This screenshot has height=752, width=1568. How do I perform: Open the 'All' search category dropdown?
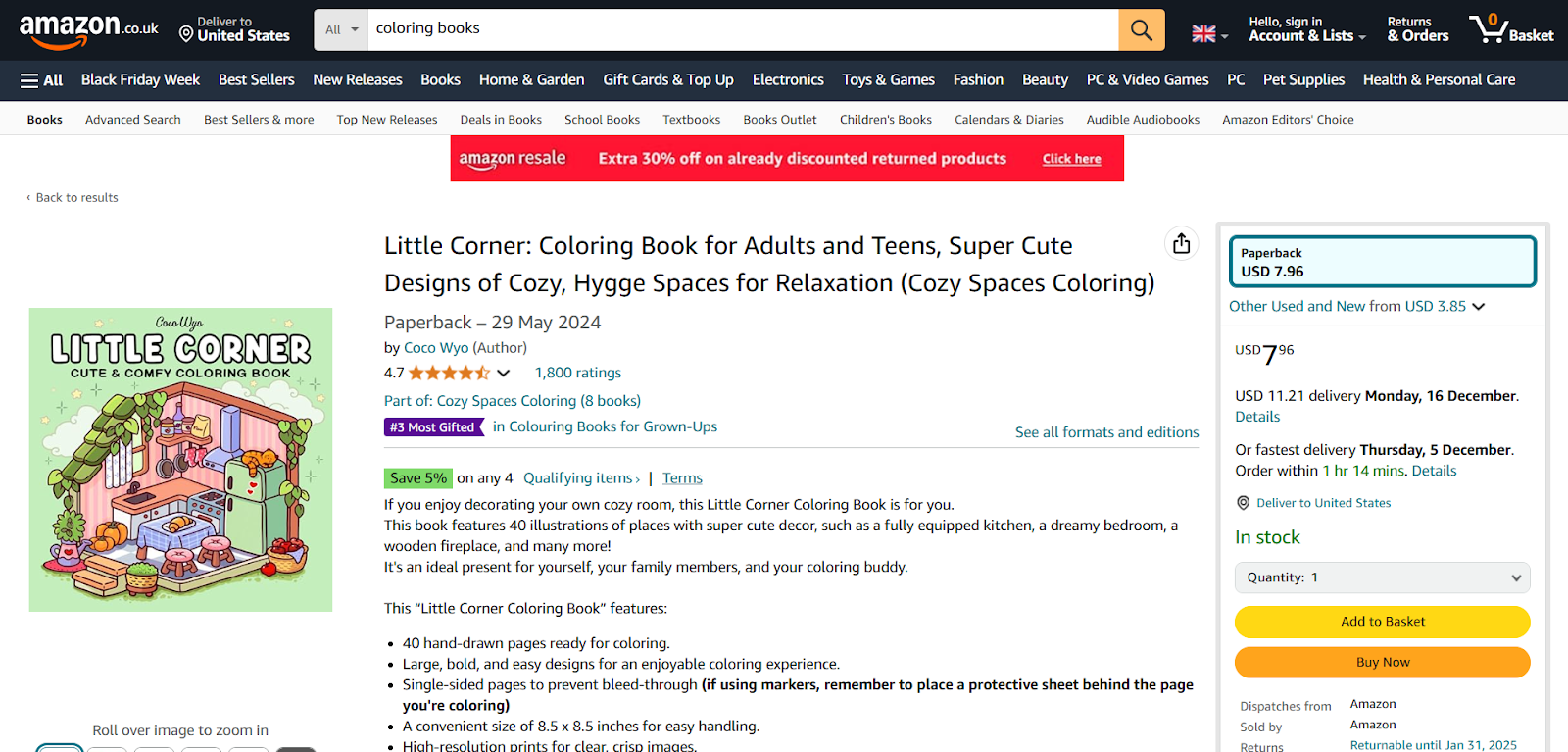[339, 29]
